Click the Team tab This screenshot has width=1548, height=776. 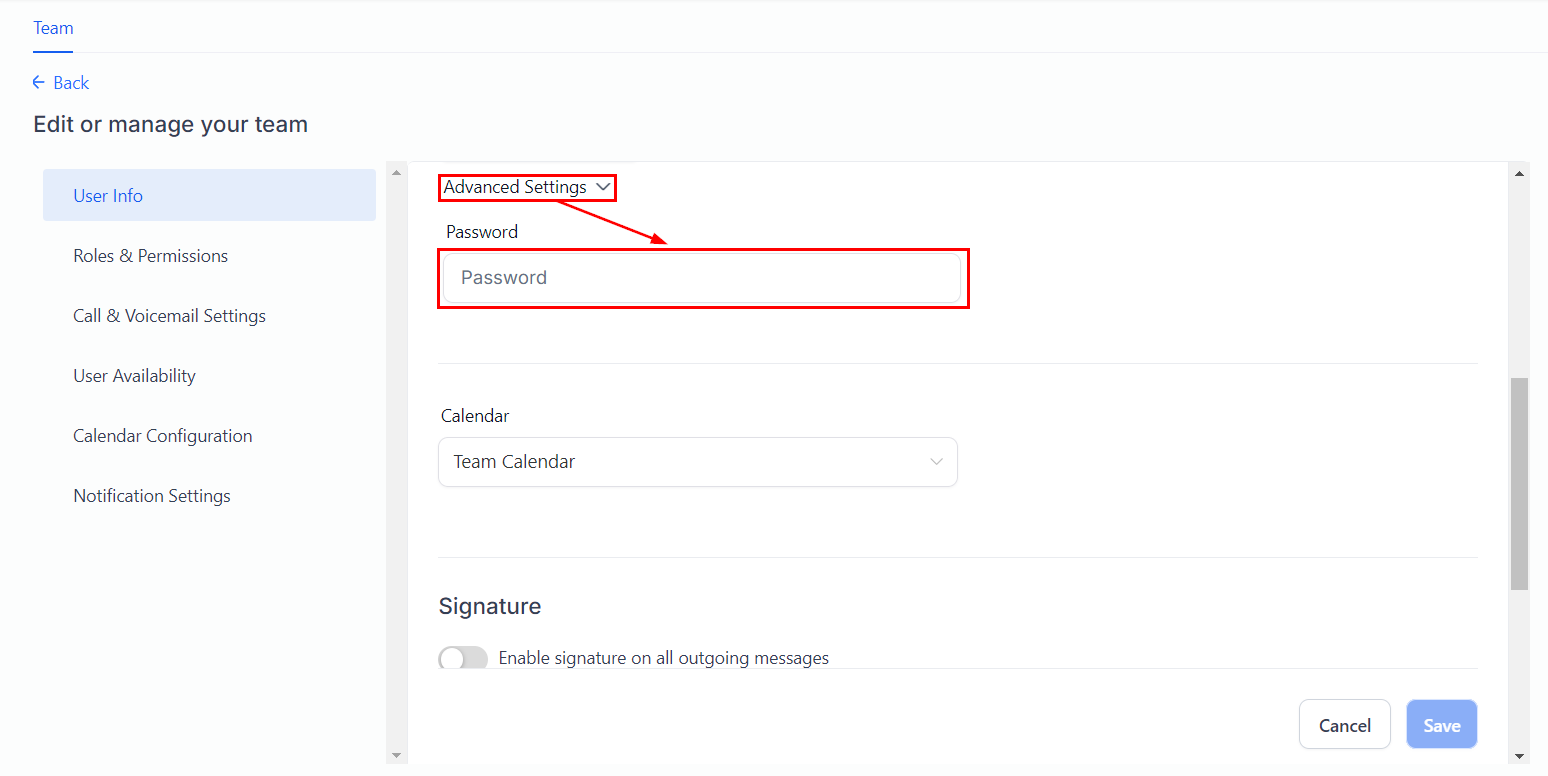(x=53, y=28)
